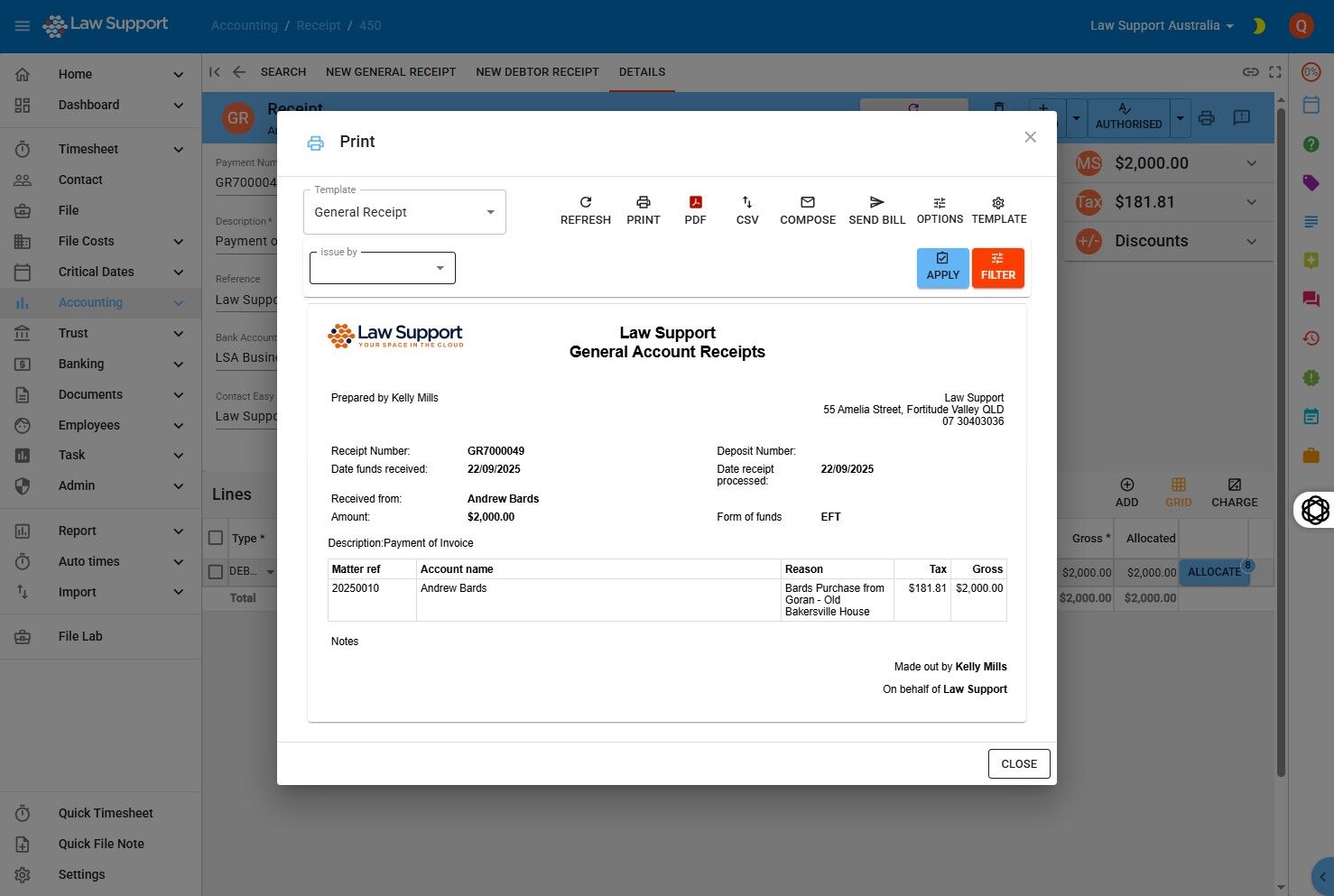
Task: Open the Documents sidebar menu
Action: point(100,394)
